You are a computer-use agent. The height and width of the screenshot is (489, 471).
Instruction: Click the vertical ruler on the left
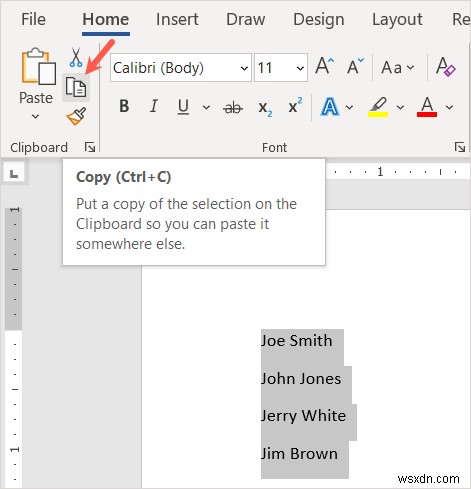(x=14, y=347)
